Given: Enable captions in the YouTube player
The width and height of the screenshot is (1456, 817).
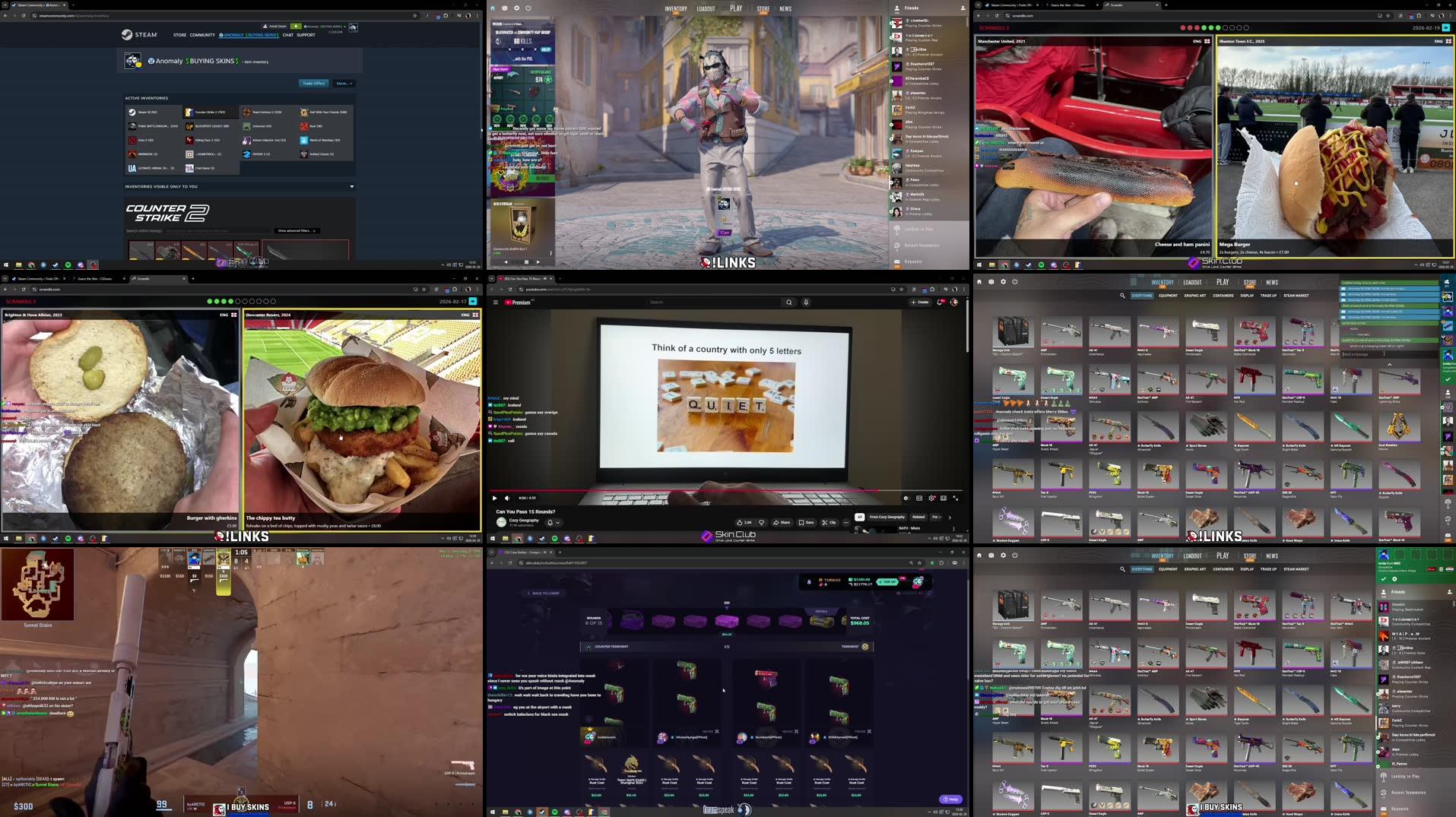Looking at the screenshot, I should [x=918, y=498].
